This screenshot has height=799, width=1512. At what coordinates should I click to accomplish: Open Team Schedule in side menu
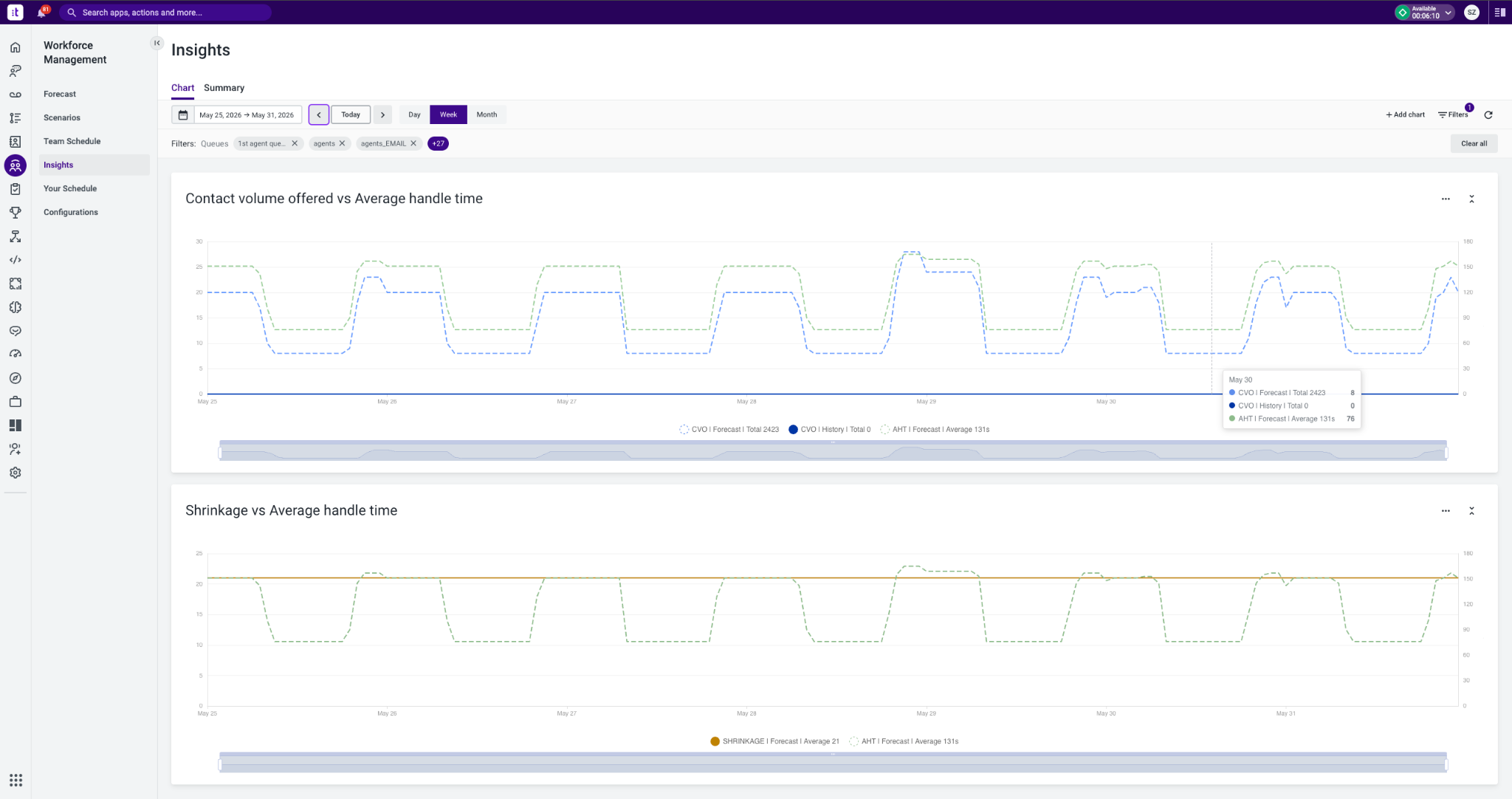(x=72, y=141)
